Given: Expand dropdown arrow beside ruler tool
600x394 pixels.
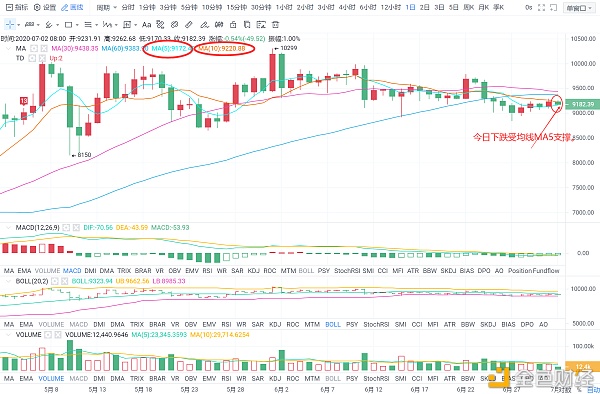Looking at the screenshot, I should click(x=38, y=25).
